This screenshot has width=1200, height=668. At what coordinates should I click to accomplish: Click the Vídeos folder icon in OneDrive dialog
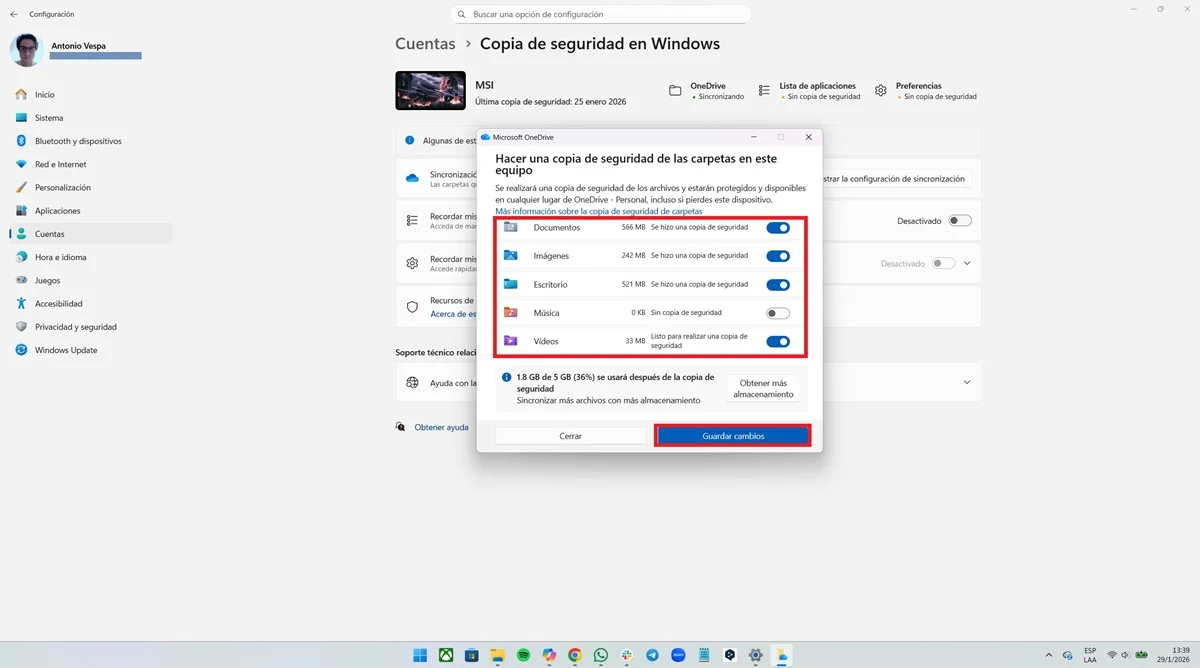point(511,341)
